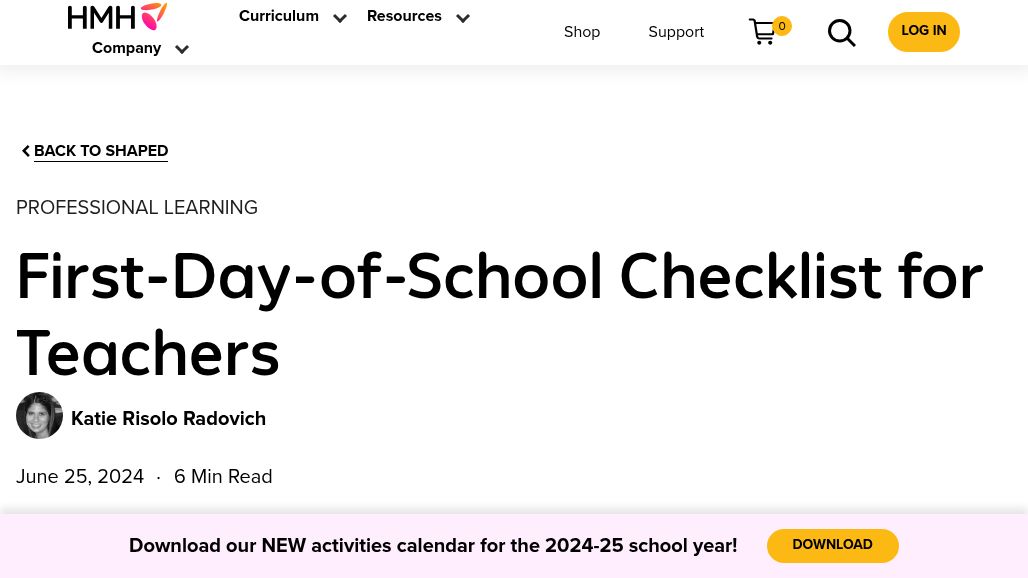Click the Professional Learning category label
The height and width of the screenshot is (578, 1028).
tap(137, 208)
